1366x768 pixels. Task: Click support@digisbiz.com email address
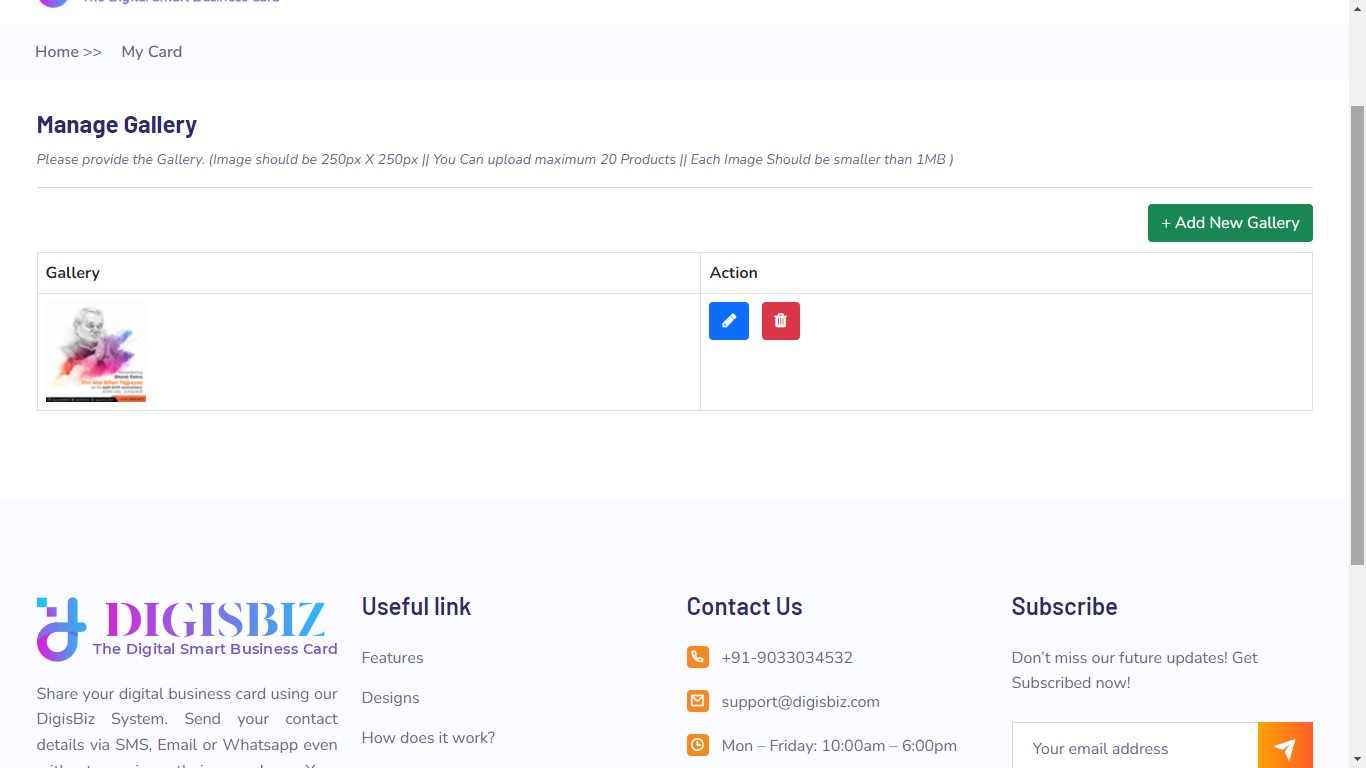800,702
